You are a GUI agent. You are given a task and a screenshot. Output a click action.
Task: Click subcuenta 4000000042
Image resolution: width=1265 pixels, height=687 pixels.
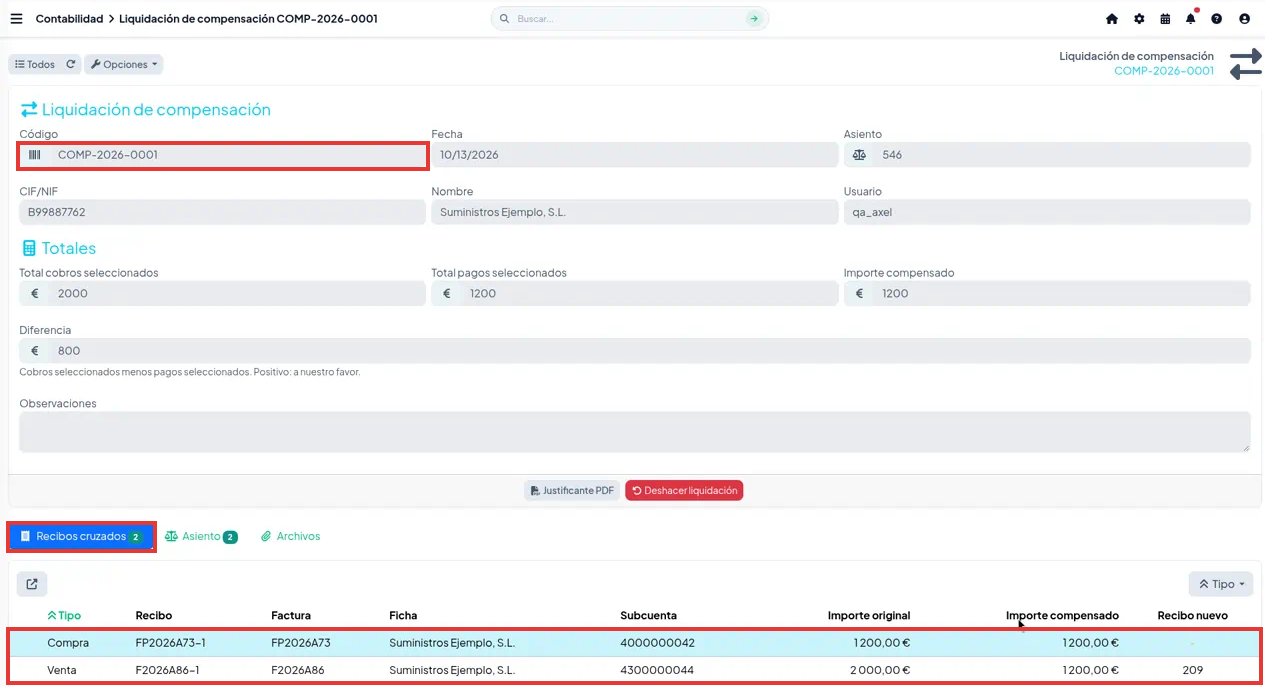coord(657,643)
